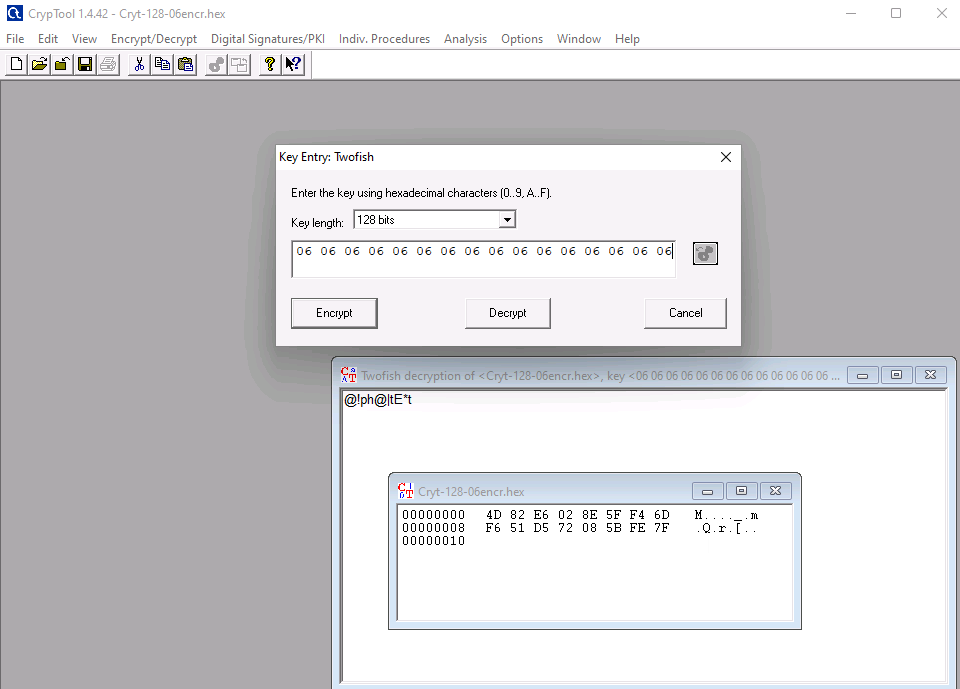This screenshot has width=960, height=689.
Task: Click the context help pointer icon
Action: [292, 65]
